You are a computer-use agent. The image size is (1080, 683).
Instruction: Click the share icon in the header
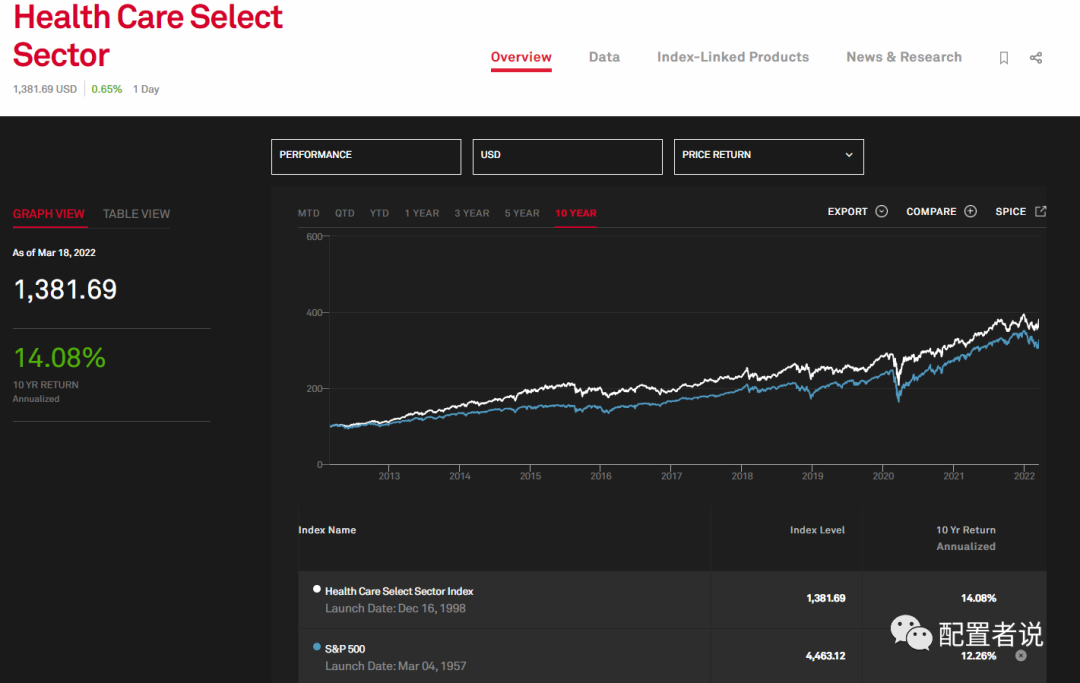click(1036, 58)
